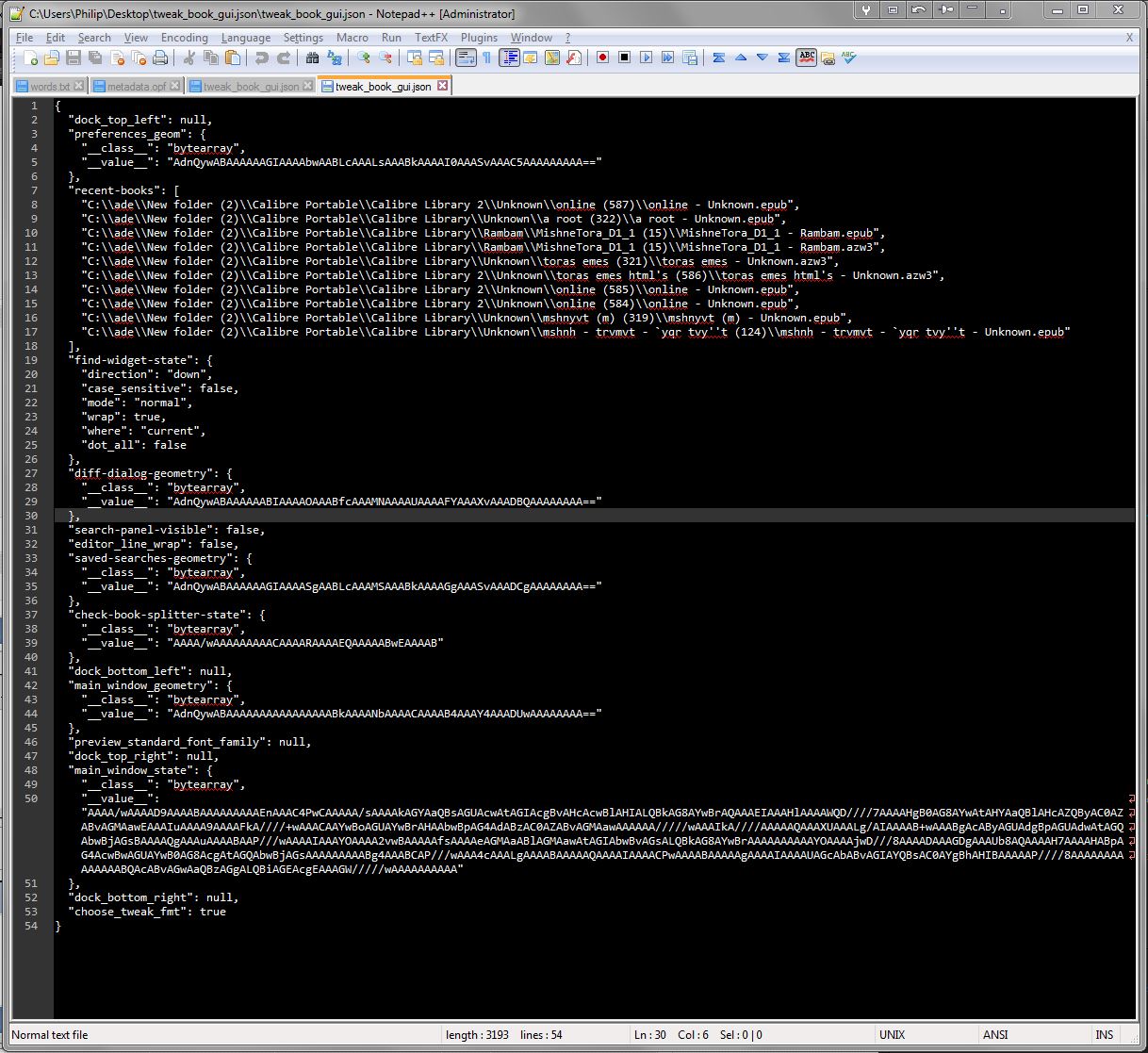Viewport: 1148px width, 1053px height.
Task: Click the "dock_top_left": null line
Action: tap(140, 120)
